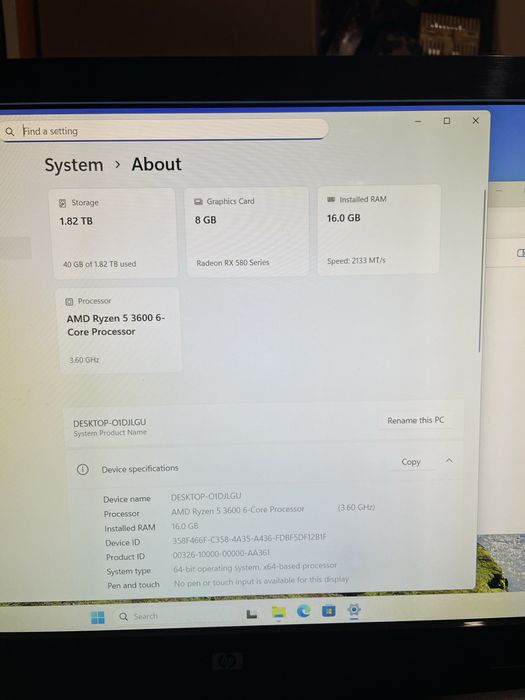Image resolution: width=525 pixels, height=700 pixels.
Task: Minimize the Settings window
Action: [418, 121]
